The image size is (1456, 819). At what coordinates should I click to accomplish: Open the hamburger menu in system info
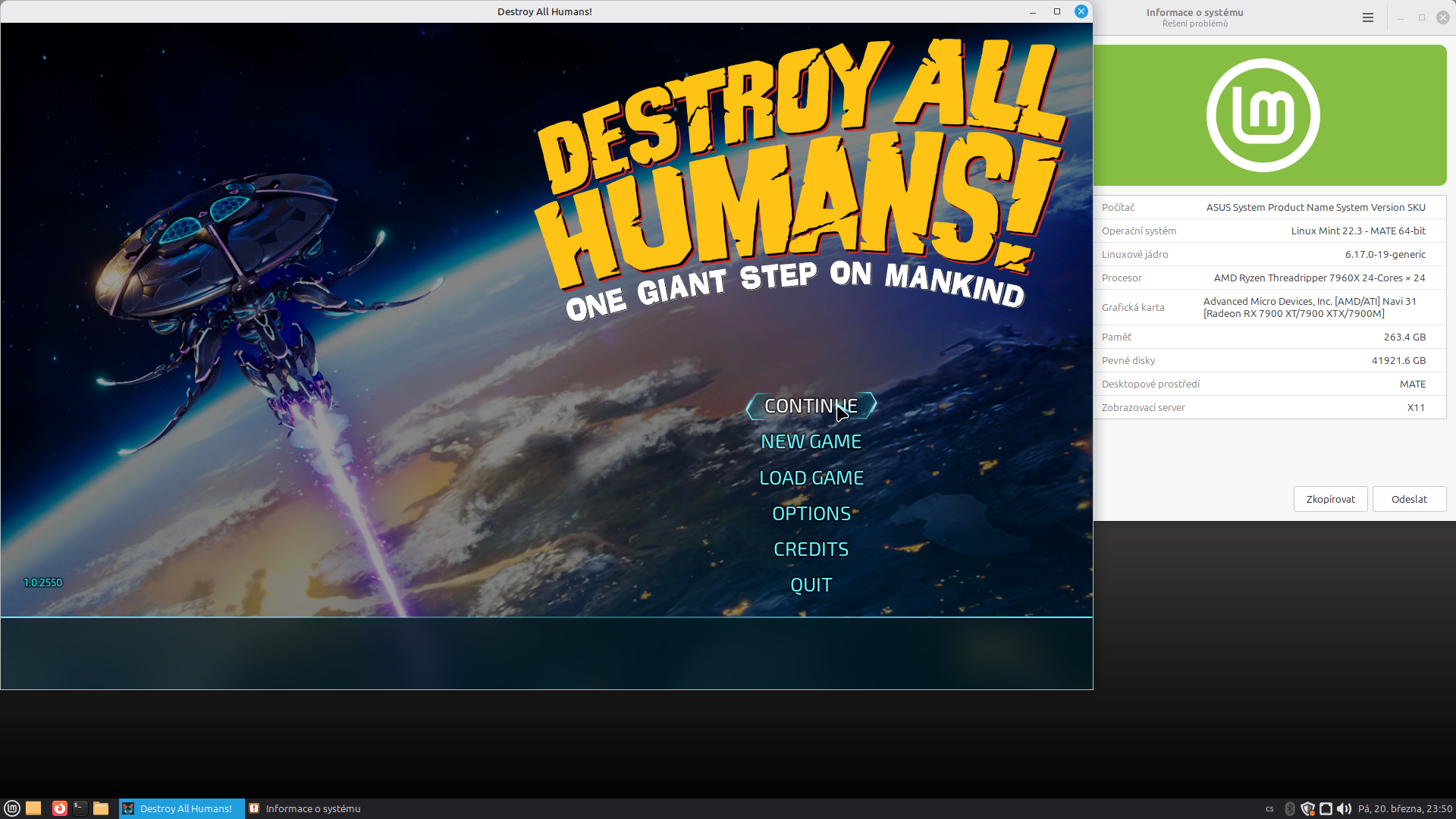[x=1367, y=17]
